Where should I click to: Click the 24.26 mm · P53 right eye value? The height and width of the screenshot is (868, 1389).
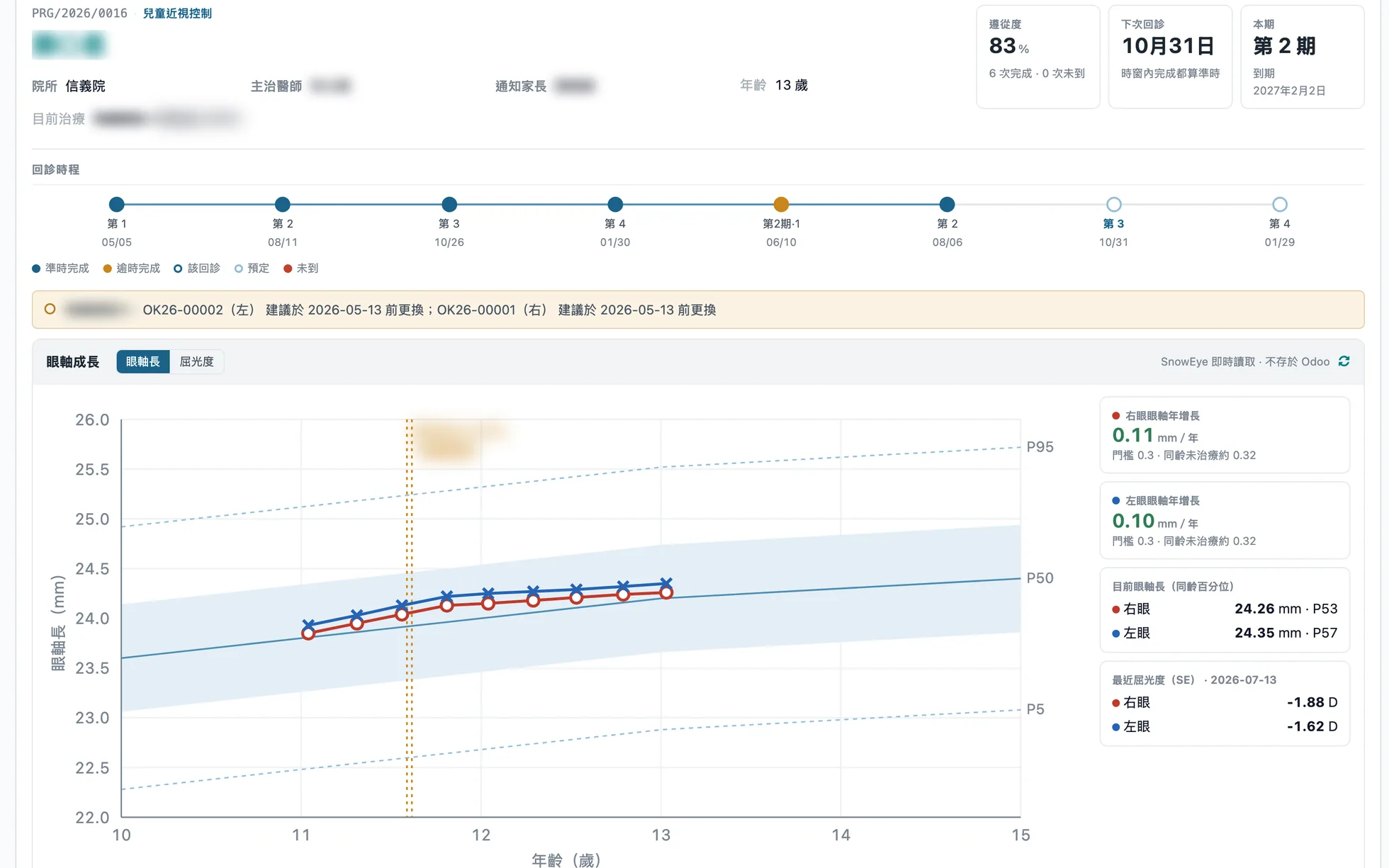click(1286, 609)
